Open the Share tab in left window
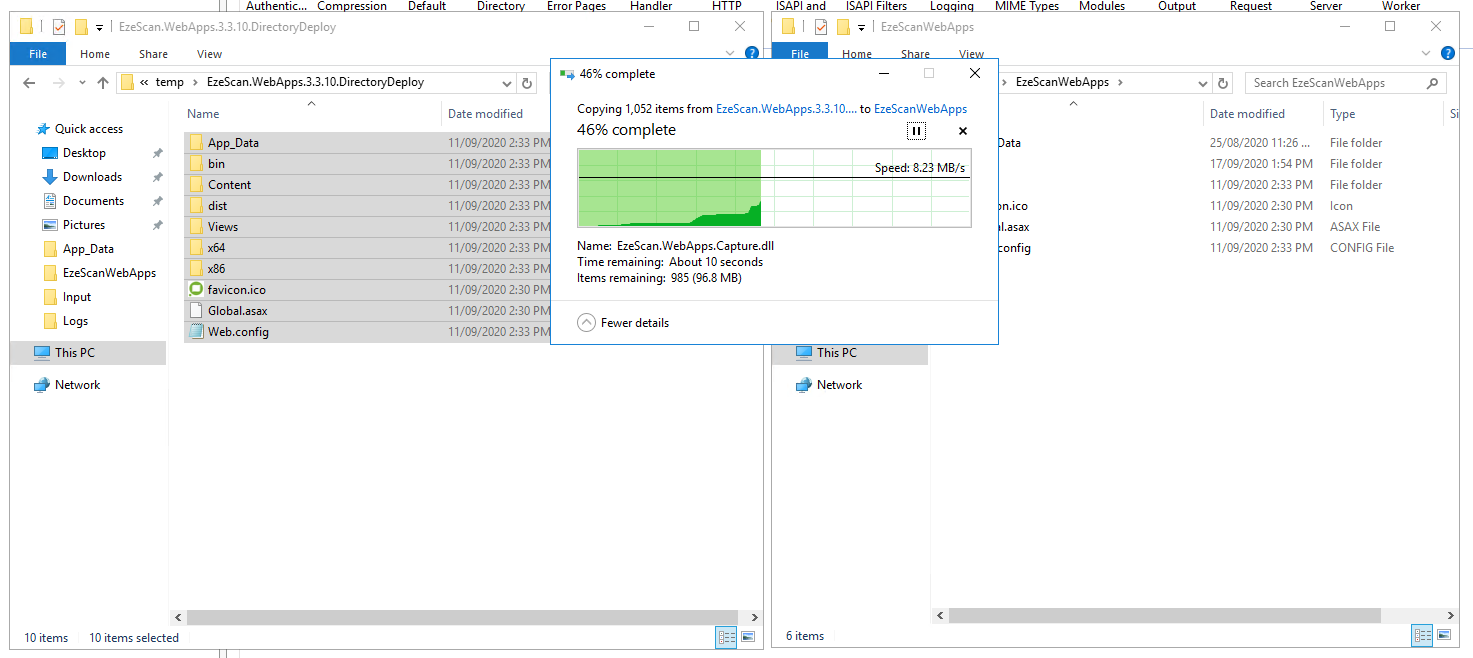Viewport: 1473px width, 658px height. point(153,54)
